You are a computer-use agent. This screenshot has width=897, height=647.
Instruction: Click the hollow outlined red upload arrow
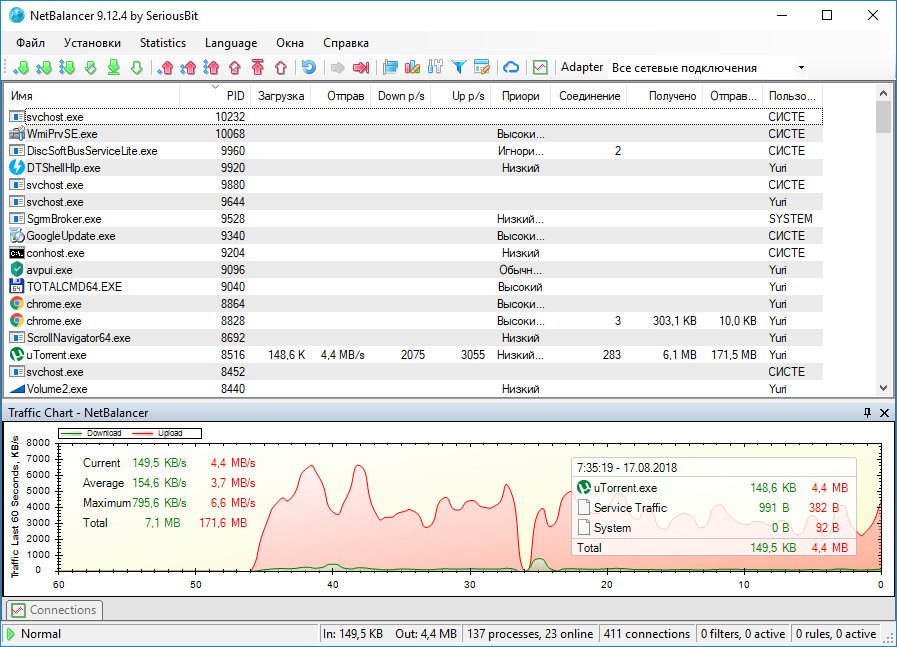coord(281,68)
